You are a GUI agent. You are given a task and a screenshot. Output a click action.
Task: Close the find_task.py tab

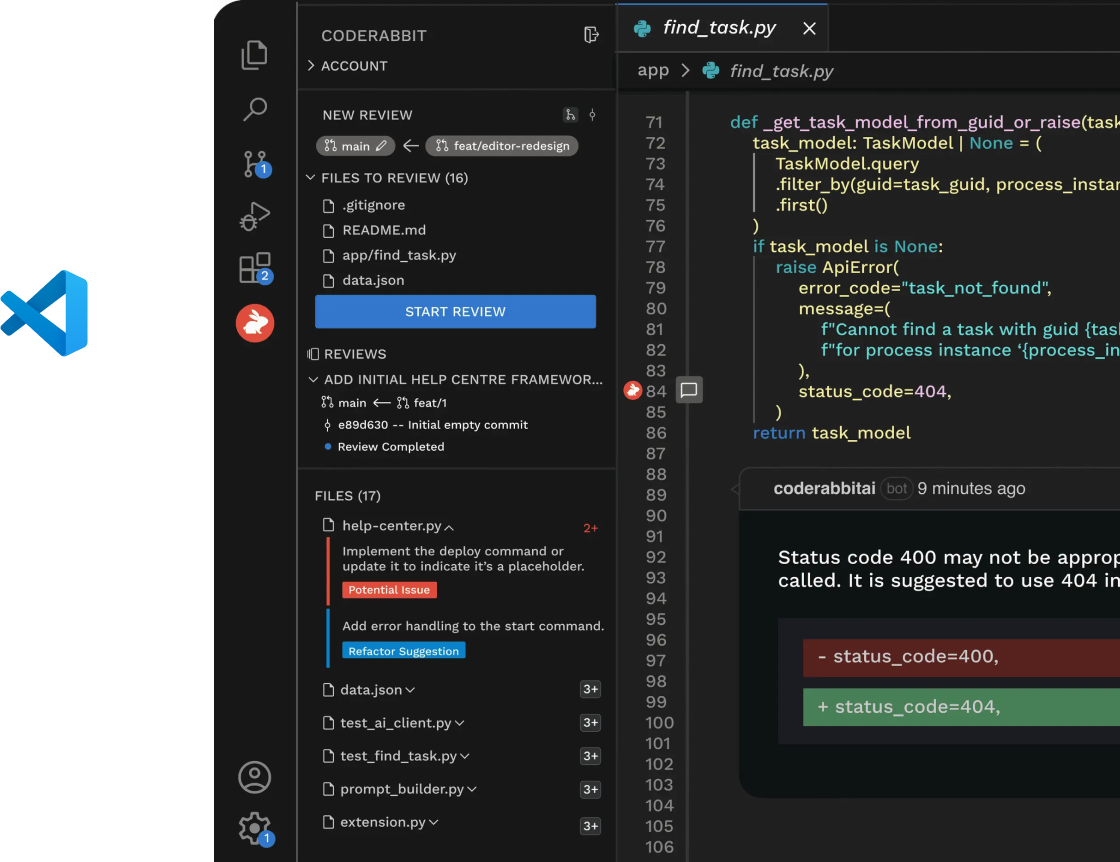pos(809,29)
